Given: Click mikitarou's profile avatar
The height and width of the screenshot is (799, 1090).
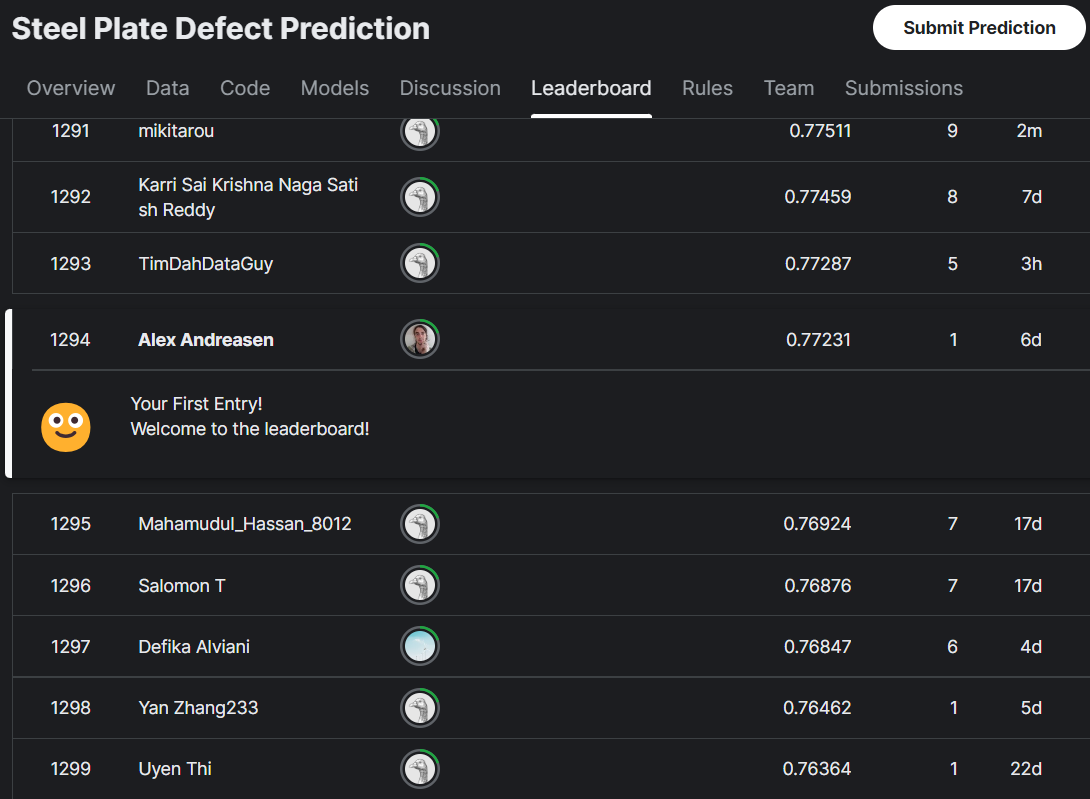Looking at the screenshot, I should coord(420,131).
